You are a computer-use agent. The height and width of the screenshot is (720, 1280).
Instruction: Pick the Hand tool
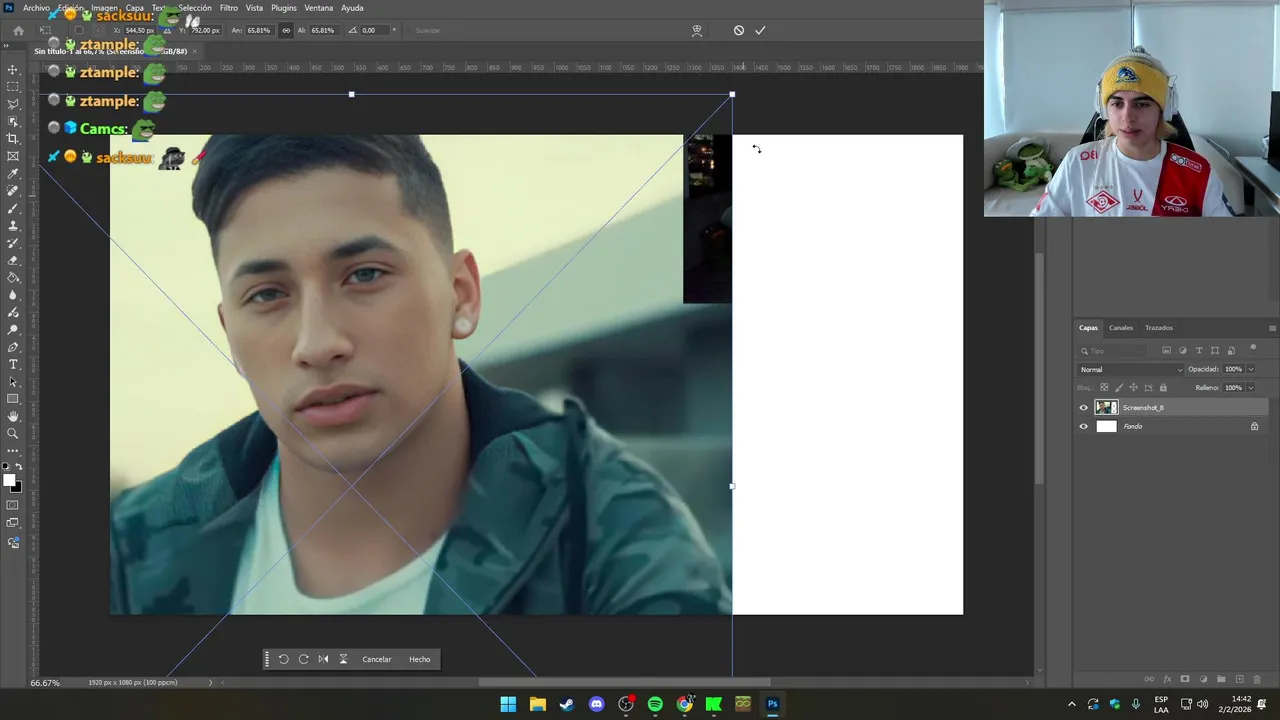click(13, 416)
